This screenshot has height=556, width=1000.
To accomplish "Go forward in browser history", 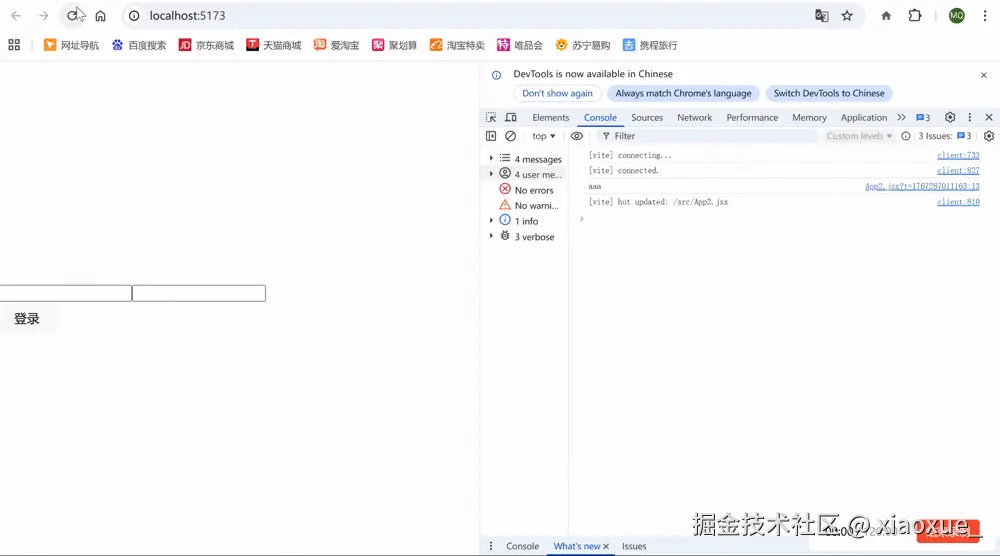I will 43,15.
